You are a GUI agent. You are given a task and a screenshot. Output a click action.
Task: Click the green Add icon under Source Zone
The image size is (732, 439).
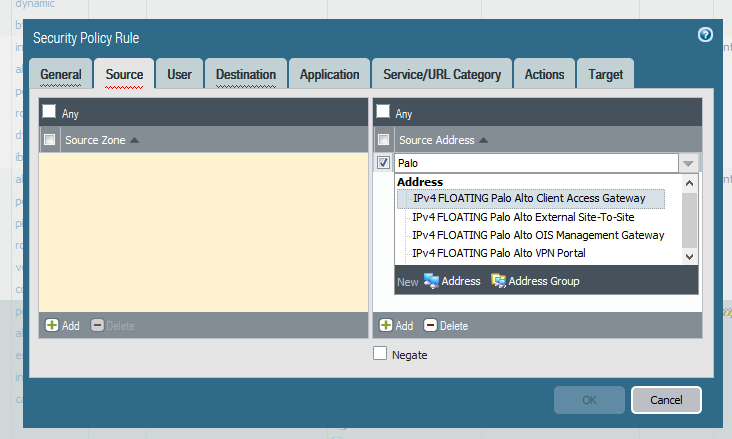pos(52,326)
